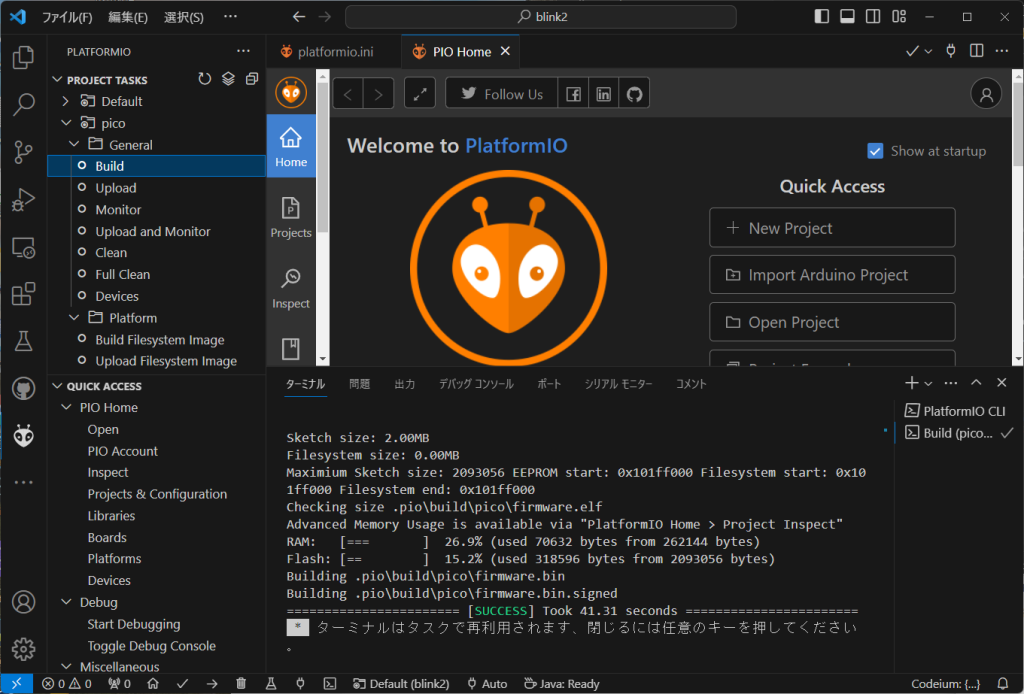Open Accounts menu in activity bar
Screen dimensions: 1024x694
24,601
